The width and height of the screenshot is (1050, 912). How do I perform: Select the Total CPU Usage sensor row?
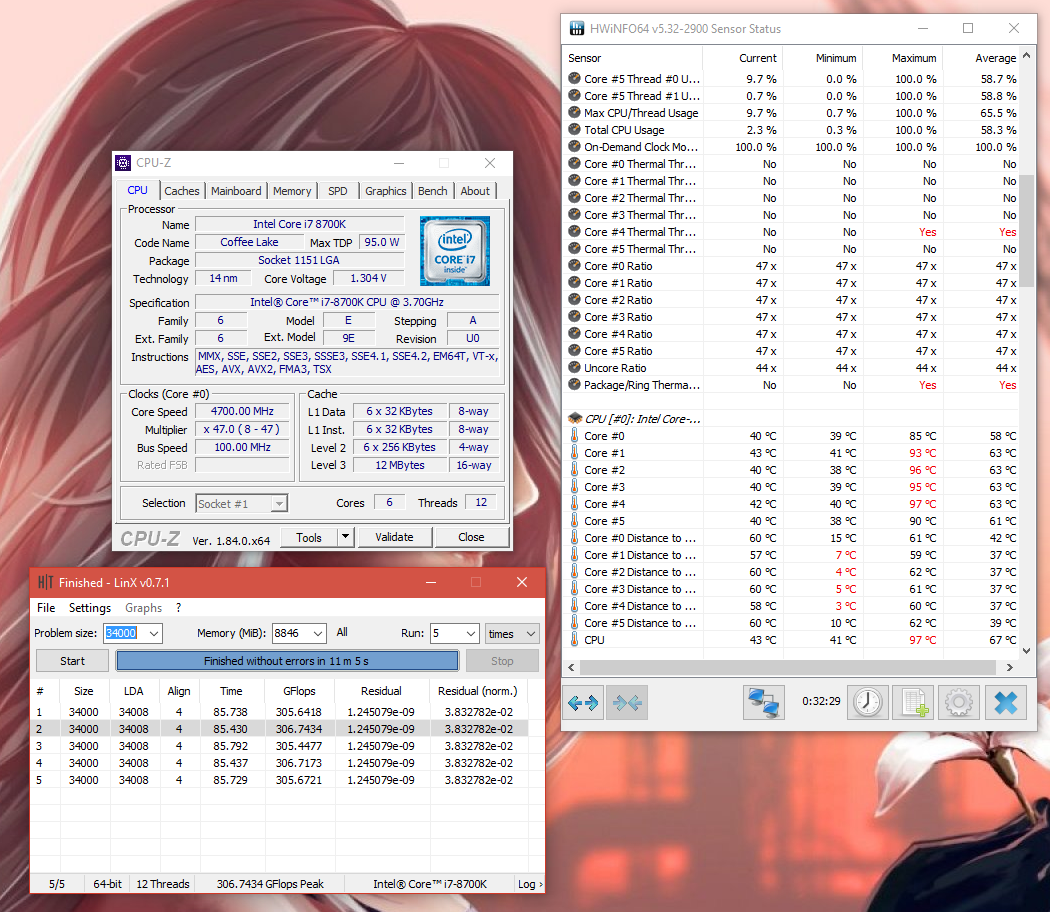click(x=792, y=130)
